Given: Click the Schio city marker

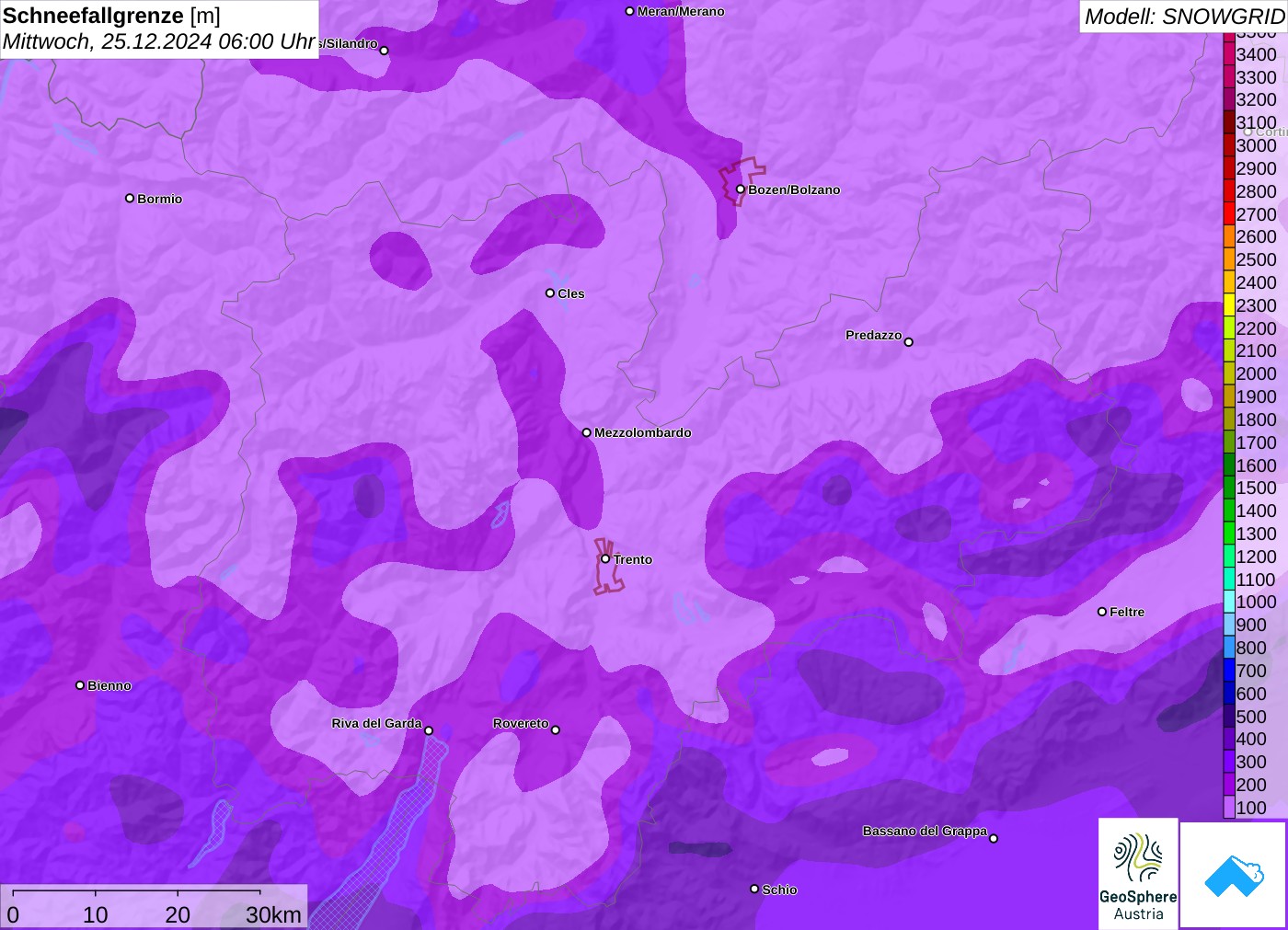Looking at the screenshot, I should pos(754,889).
